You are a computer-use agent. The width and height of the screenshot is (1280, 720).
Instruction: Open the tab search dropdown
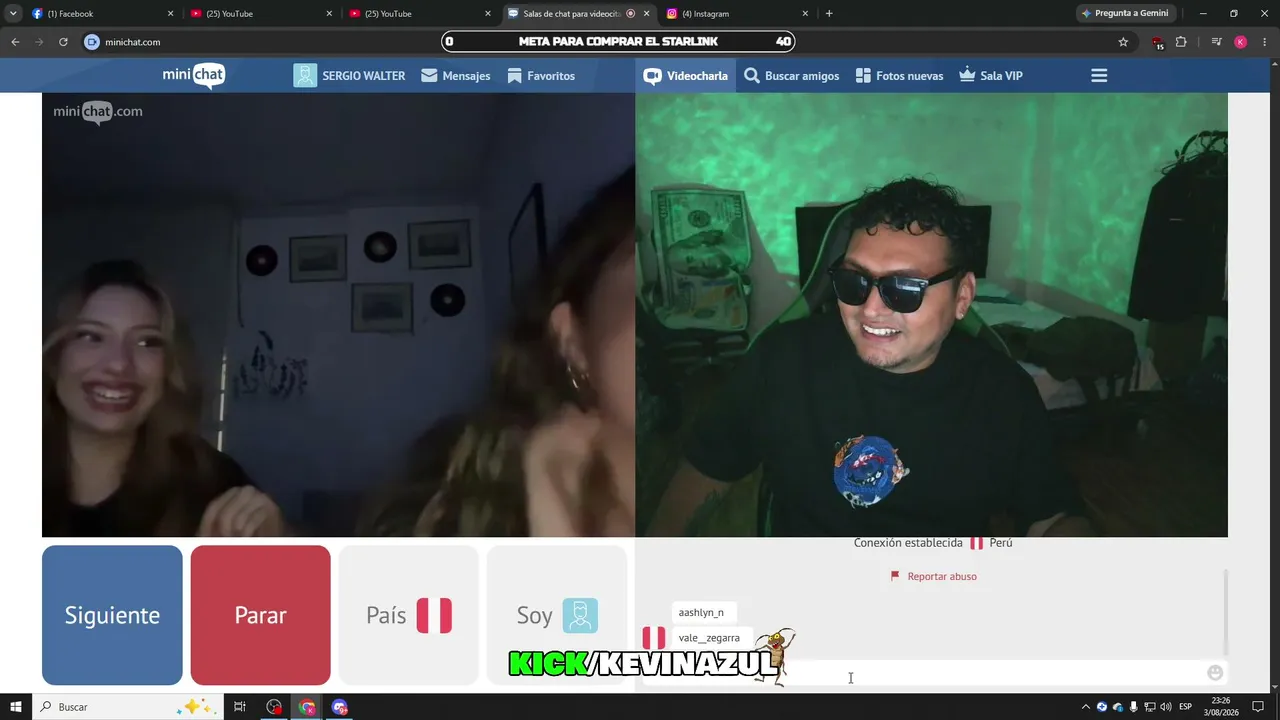[13, 14]
